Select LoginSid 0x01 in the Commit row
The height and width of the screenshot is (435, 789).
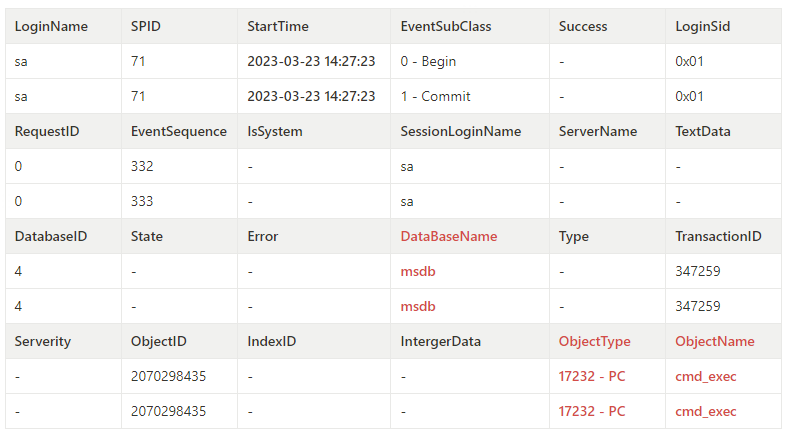pos(689,97)
